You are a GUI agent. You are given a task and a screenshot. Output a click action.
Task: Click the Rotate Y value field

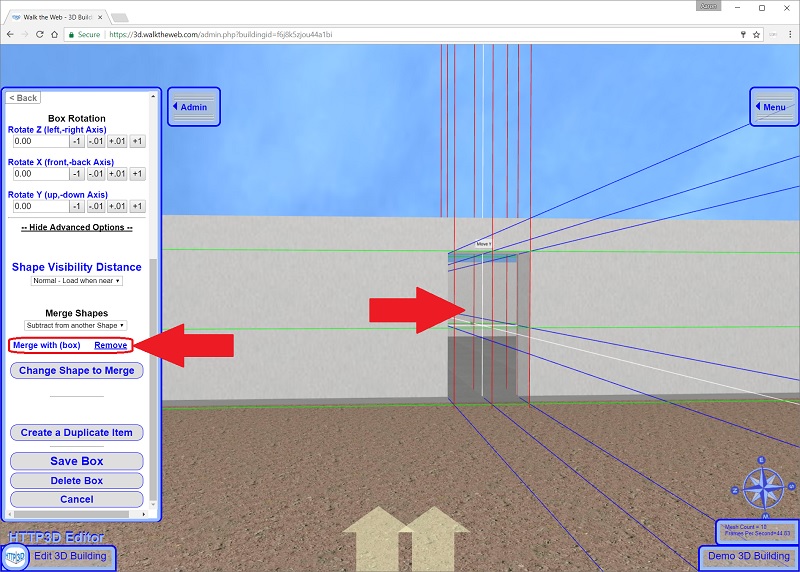click(41, 207)
